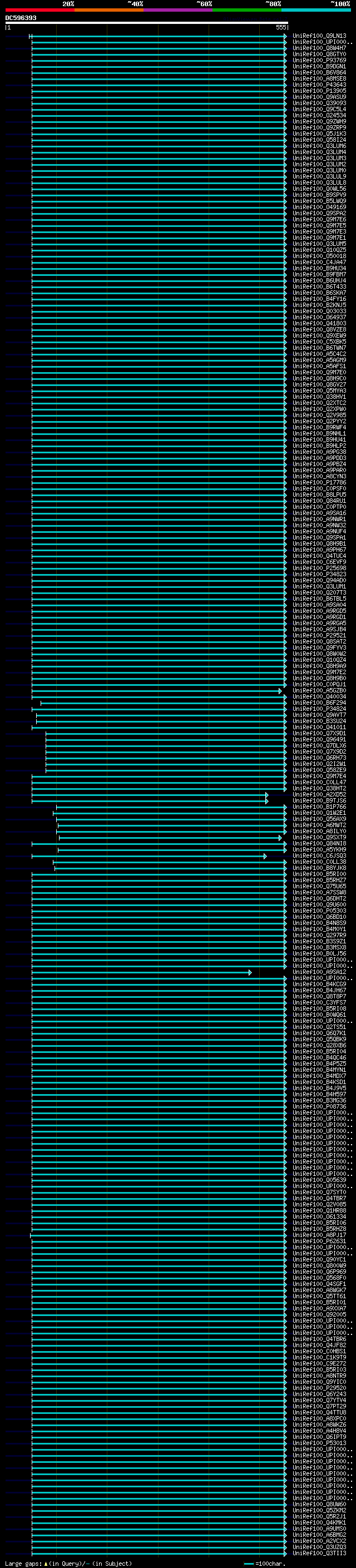Click the purple ~60% identity legend segment
Viewport: 356px width, 1568px height.
tap(177, 10)
